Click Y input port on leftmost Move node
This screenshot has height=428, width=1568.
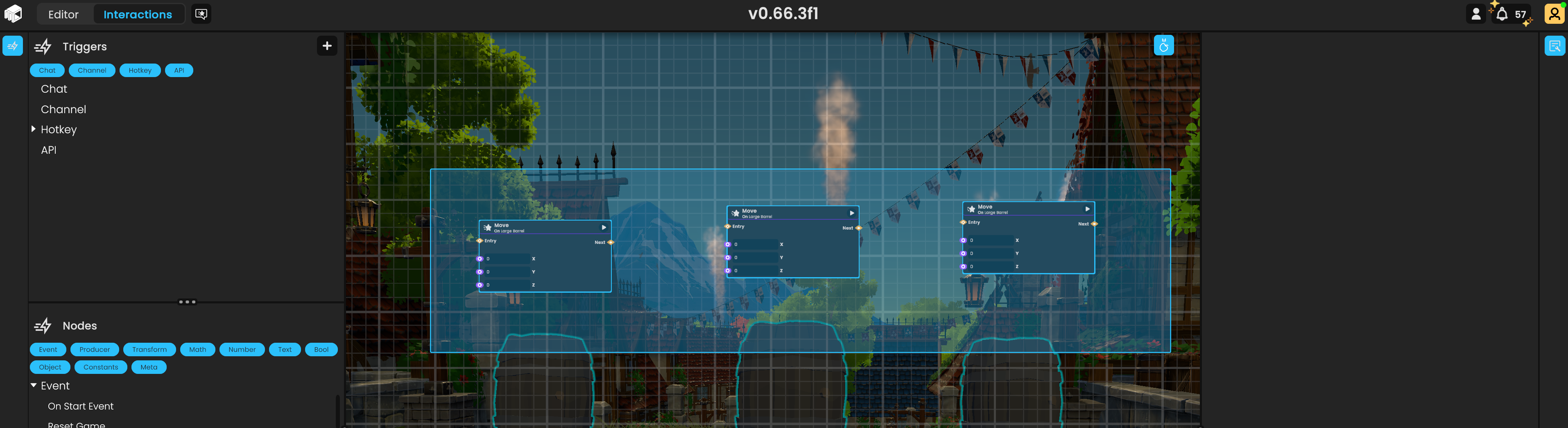[x=480, y=272]
